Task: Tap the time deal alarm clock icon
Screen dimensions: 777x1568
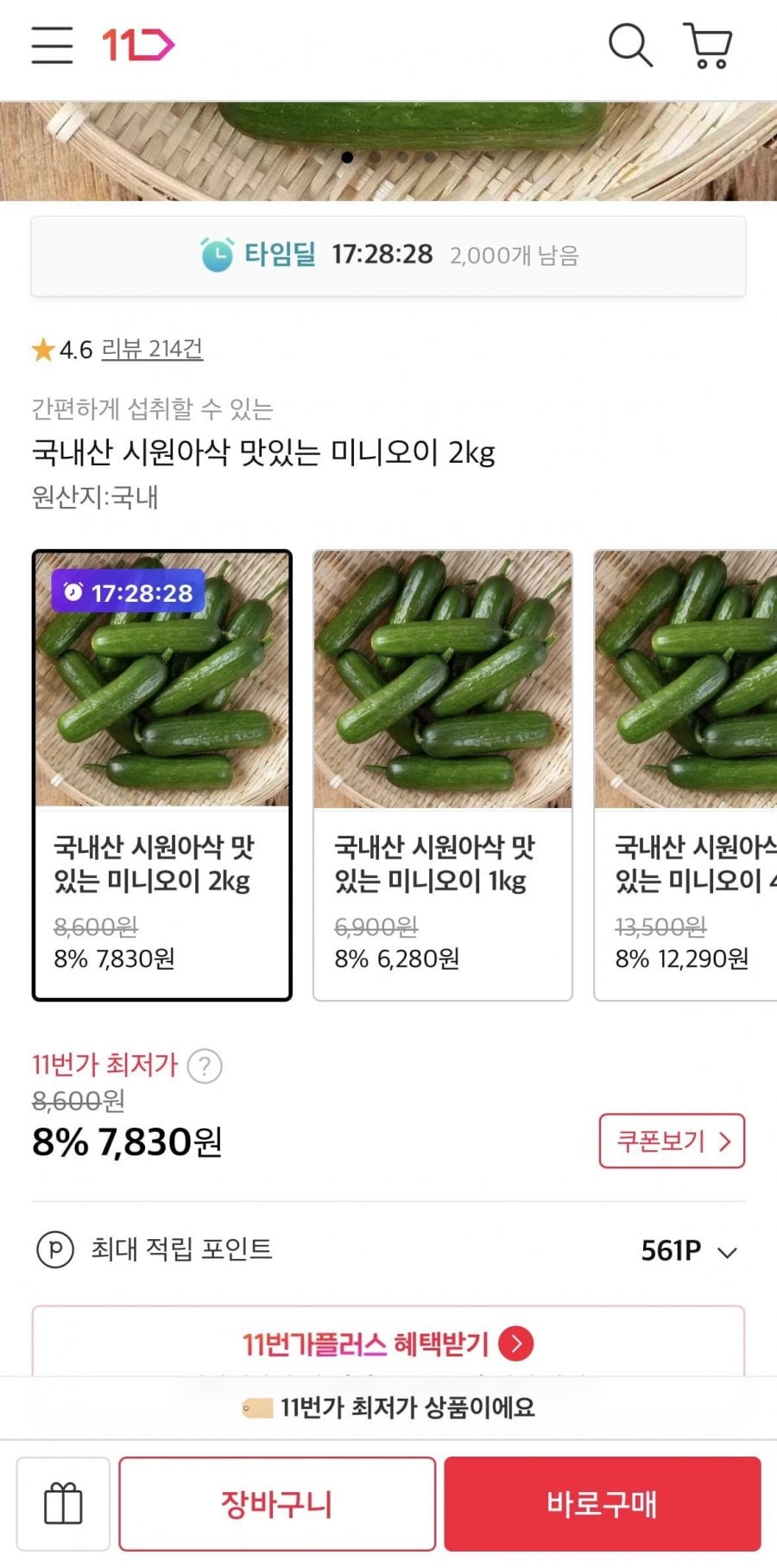Action: 217,255
